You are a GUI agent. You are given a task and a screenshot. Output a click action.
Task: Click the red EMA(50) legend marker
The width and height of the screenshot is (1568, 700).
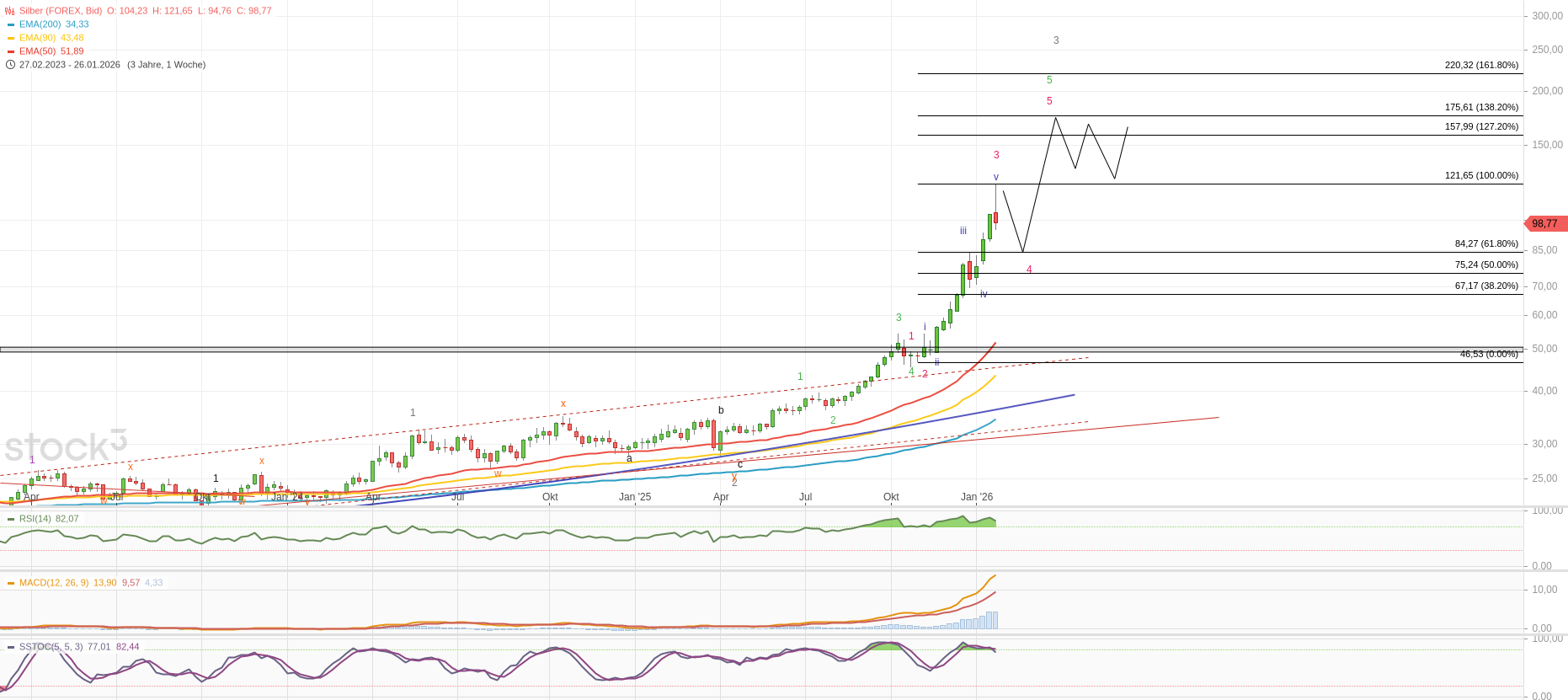coord(11,51)
